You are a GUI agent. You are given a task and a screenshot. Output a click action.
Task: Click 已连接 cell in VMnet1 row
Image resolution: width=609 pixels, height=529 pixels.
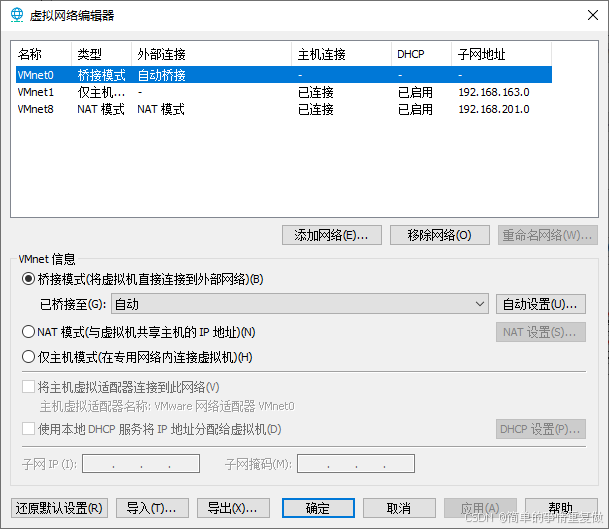(316, 92)
